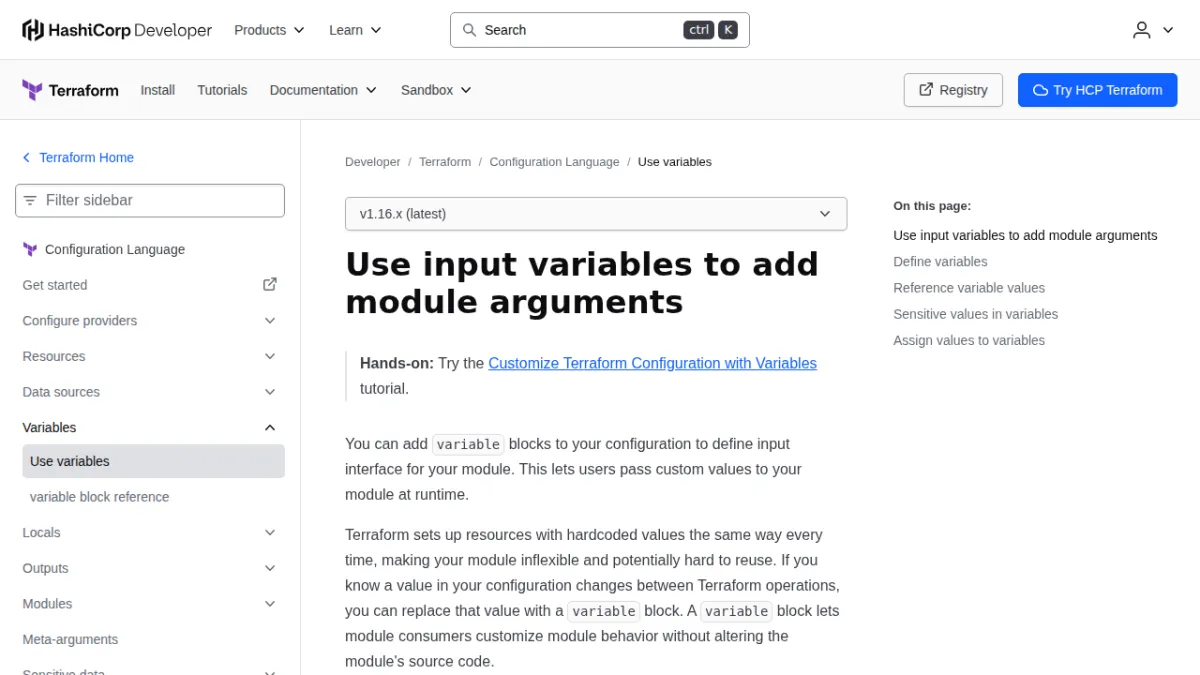Open the user account icon menu
This screenshot has height=675, width=1200.
tap(1153, 30)
